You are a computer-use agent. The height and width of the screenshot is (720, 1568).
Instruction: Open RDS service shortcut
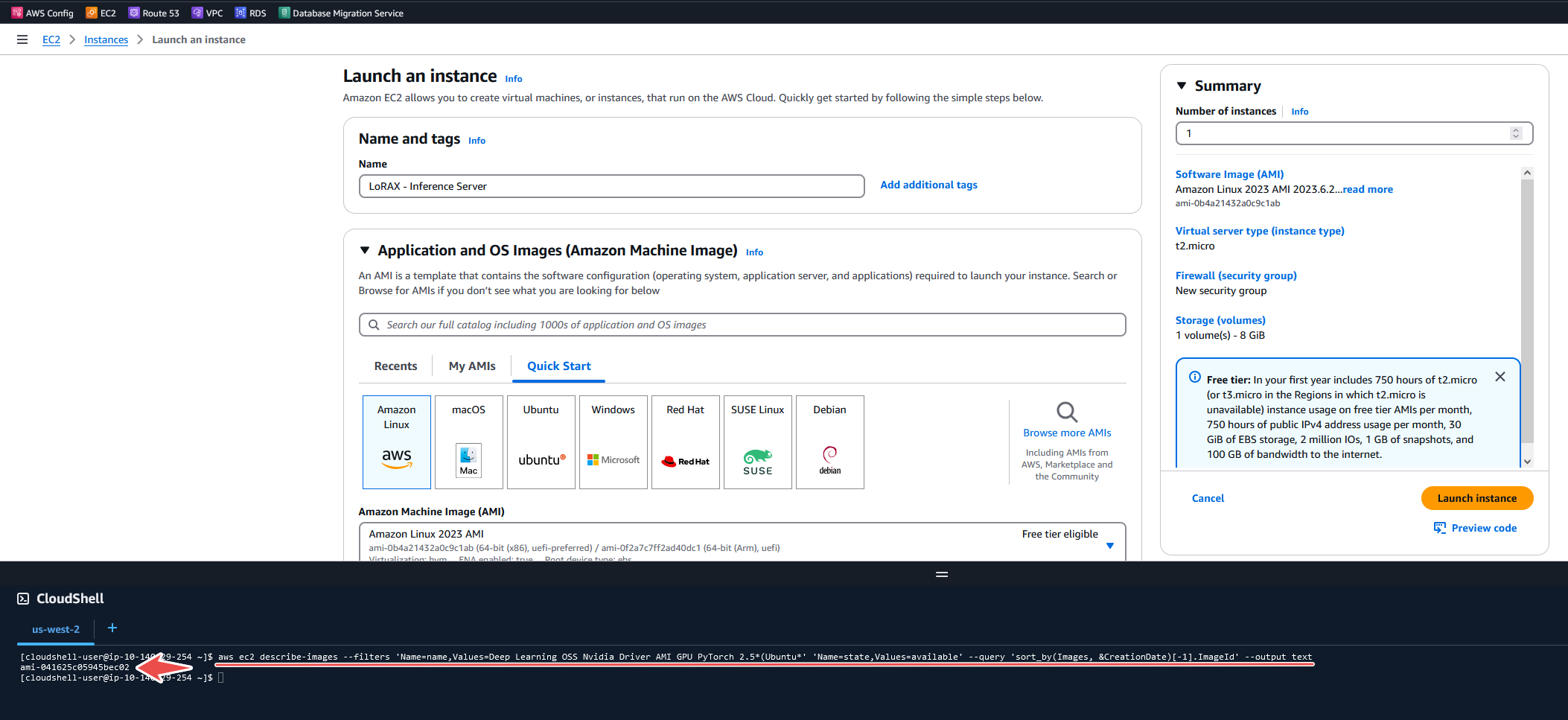pyautogui.click(x=251, y=13)
